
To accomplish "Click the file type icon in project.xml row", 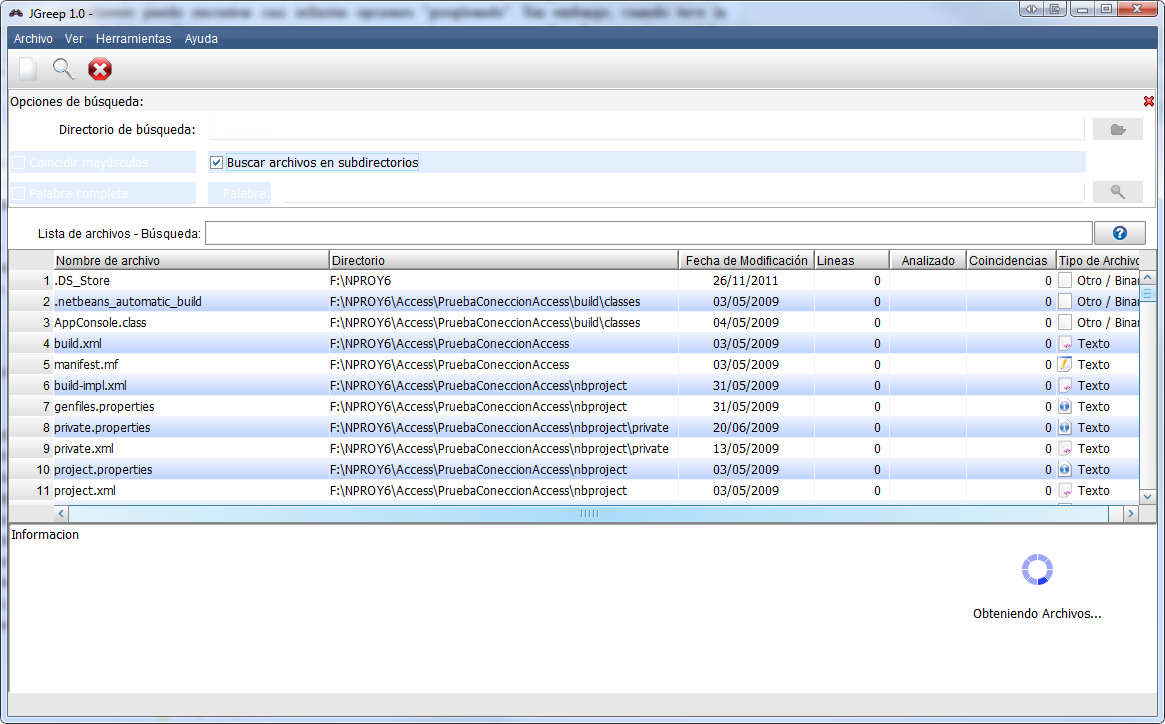I will tap(1065, 491).
